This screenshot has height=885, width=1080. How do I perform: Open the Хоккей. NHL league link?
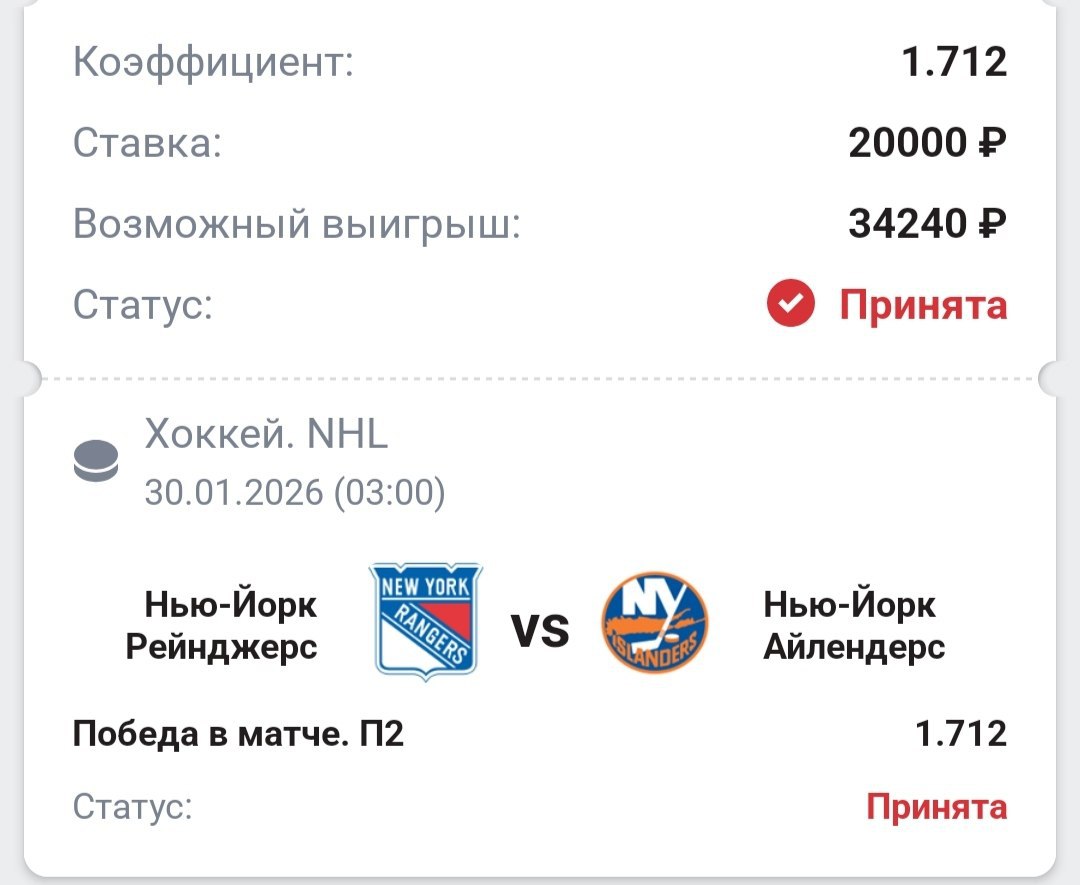pyautogui.click(x=266, y=435)
